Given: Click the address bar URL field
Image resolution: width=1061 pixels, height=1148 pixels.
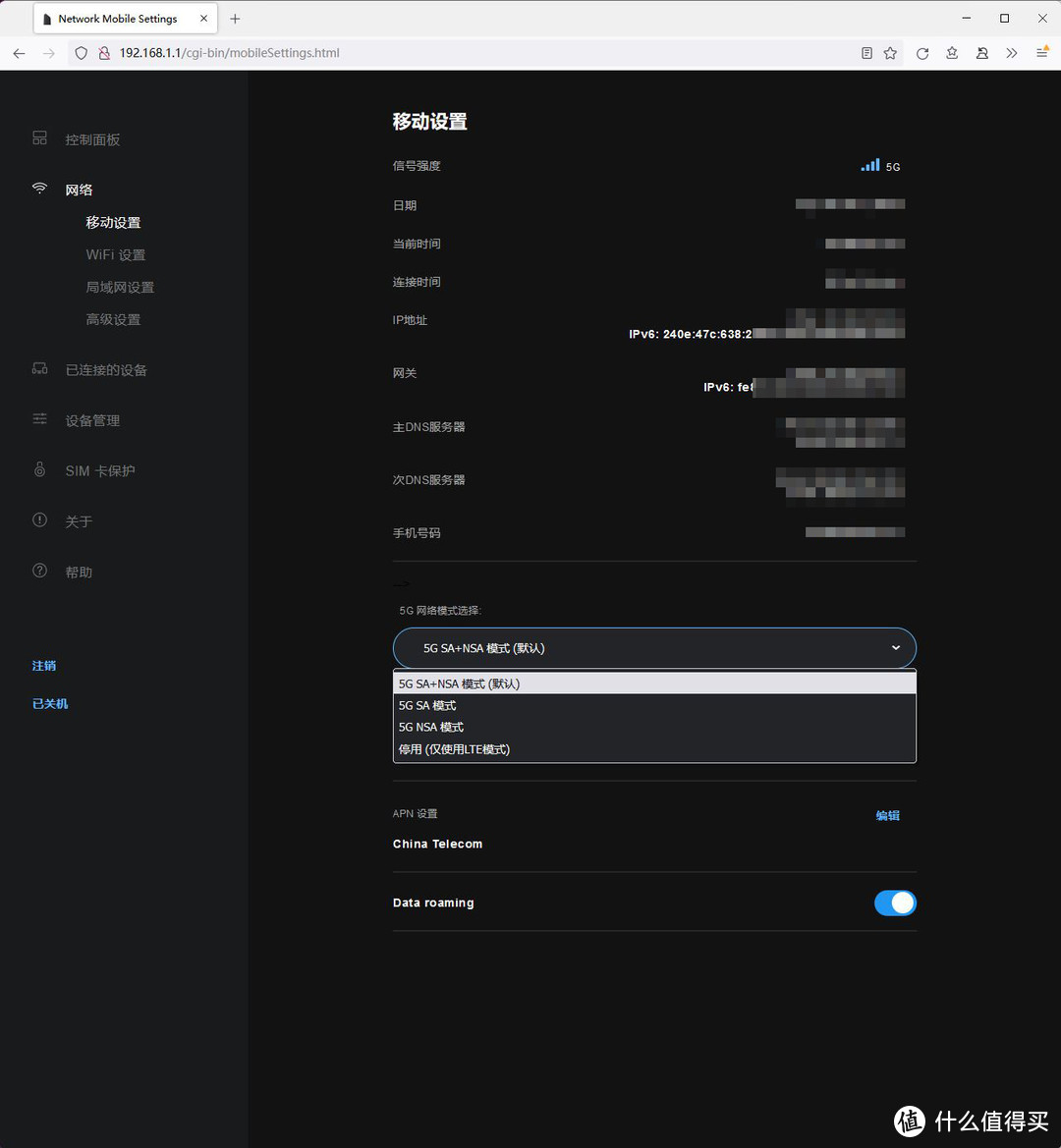Looking at the screenshot, I should point(483,53).
